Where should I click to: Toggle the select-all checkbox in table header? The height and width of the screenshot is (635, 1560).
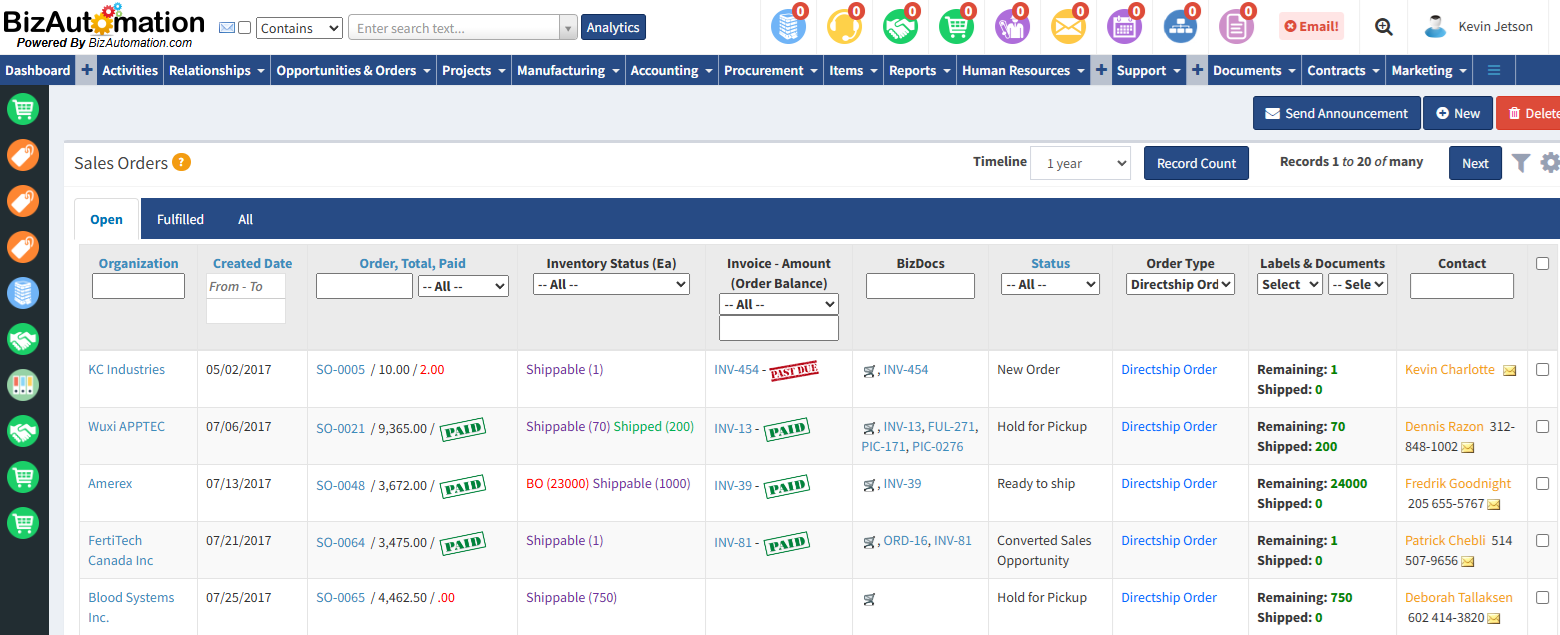coord(1542,263)
